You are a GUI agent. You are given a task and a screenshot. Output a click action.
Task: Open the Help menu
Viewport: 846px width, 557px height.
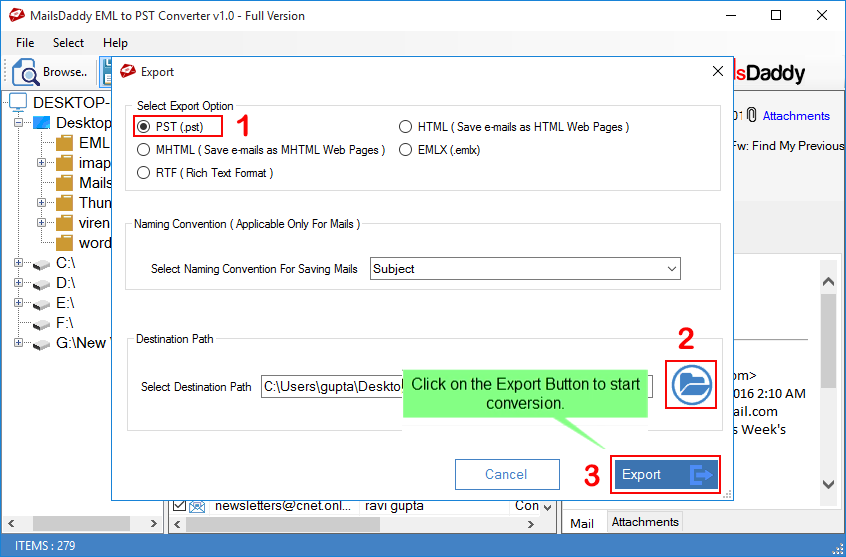coord(115,43)
